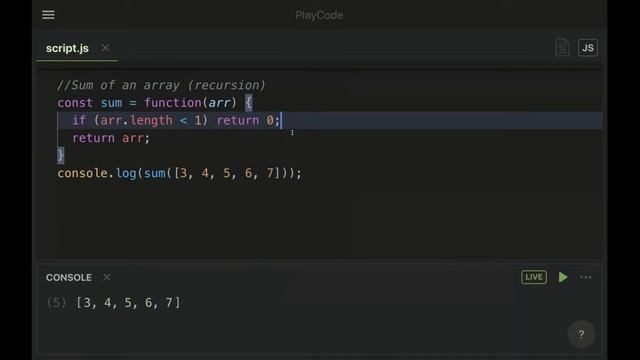Select the CONSOLE panel tab
Screen dimensions: 640x360
[69, 278]
